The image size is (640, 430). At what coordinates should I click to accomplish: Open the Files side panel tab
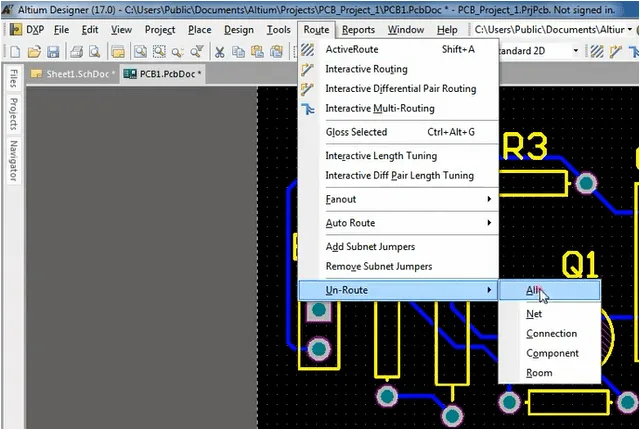(13, 79)
